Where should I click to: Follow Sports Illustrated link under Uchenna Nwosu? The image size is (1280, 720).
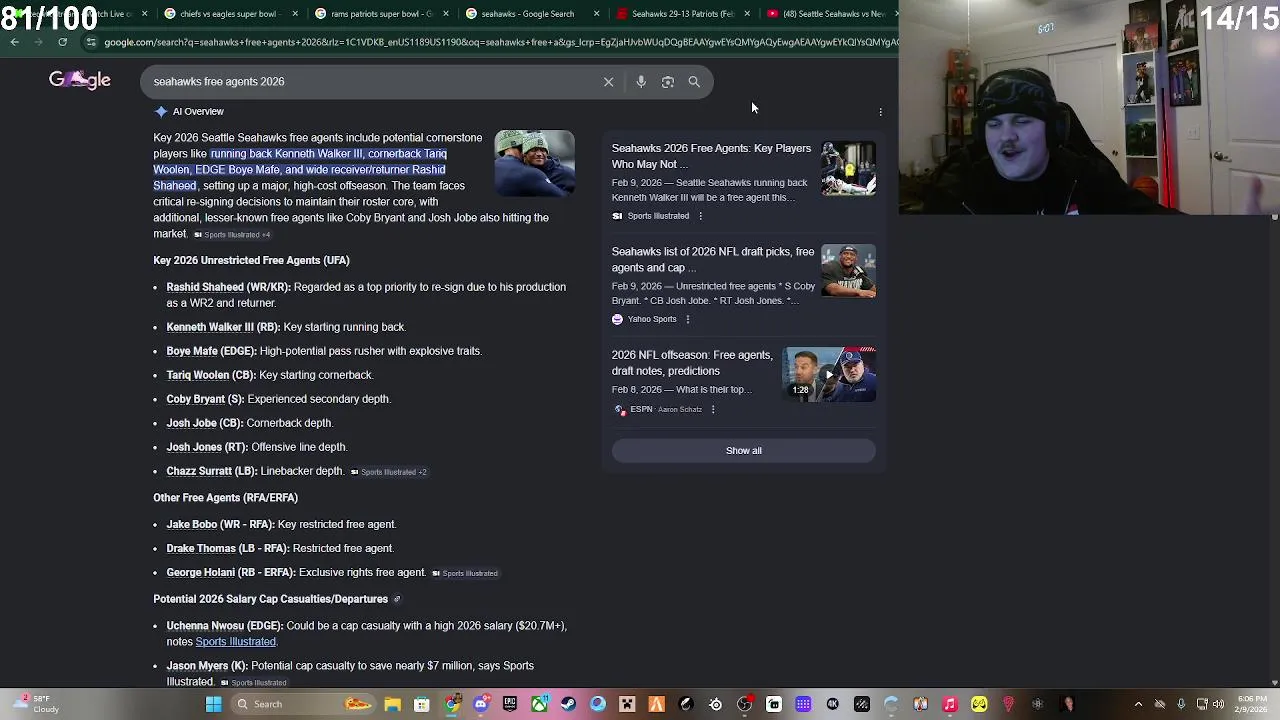235,642
